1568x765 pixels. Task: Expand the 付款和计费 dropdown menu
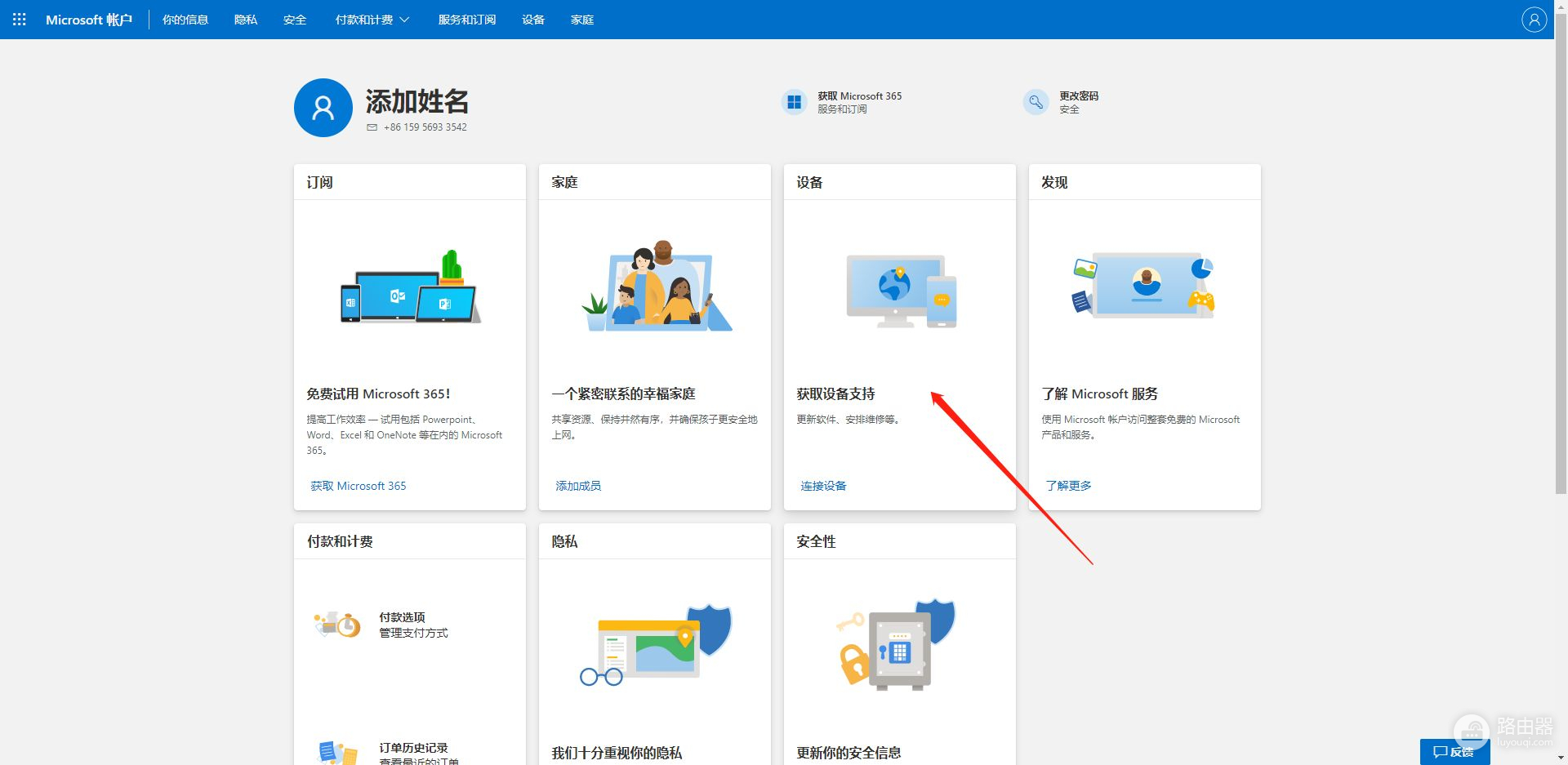click(x=372, y=20)
